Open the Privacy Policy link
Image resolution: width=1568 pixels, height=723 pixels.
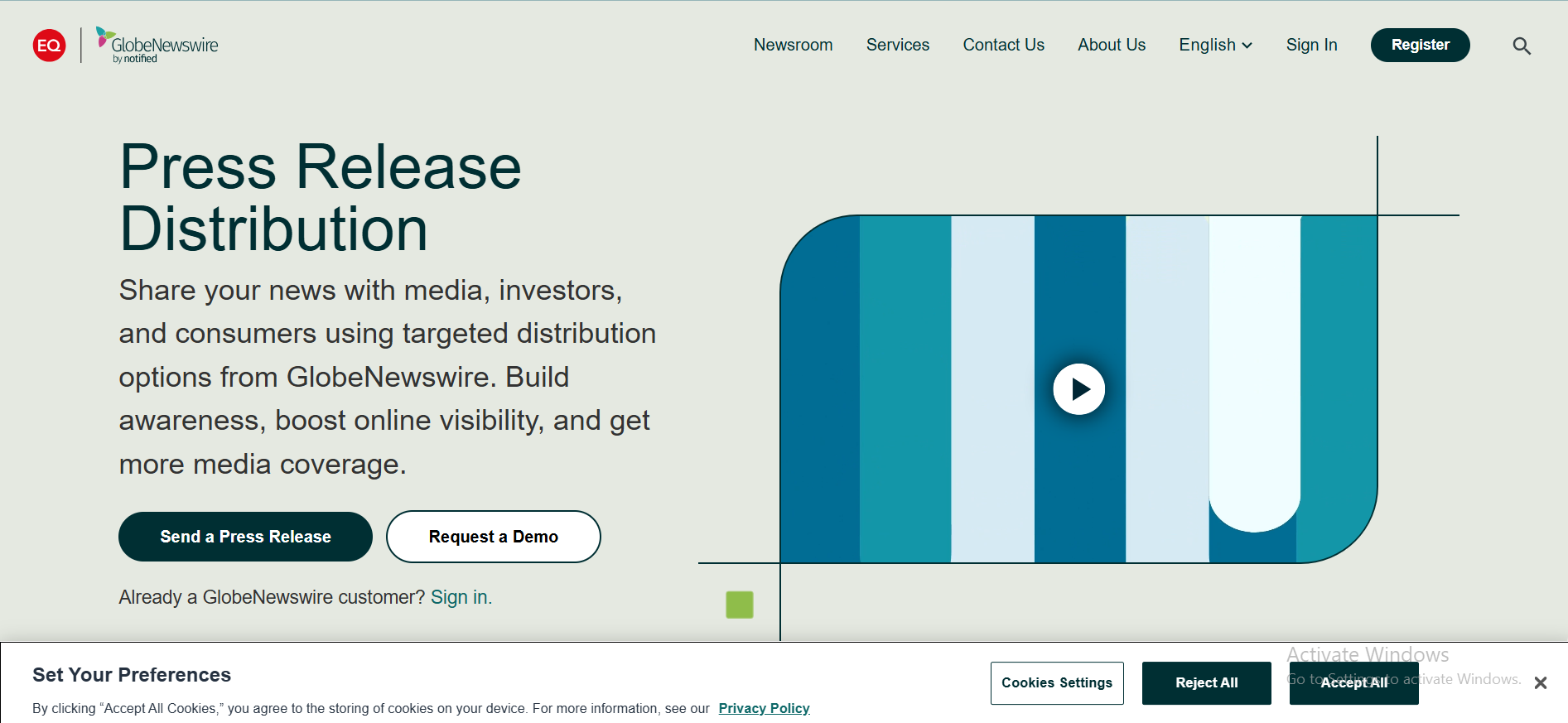coord(764,708)
